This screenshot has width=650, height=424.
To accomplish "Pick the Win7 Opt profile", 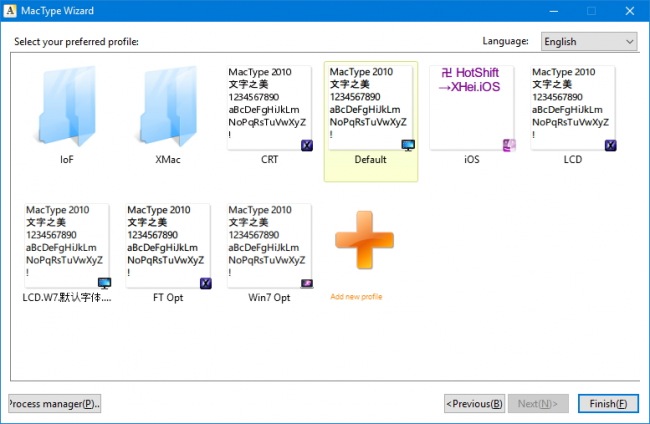I will pos(269,246).
